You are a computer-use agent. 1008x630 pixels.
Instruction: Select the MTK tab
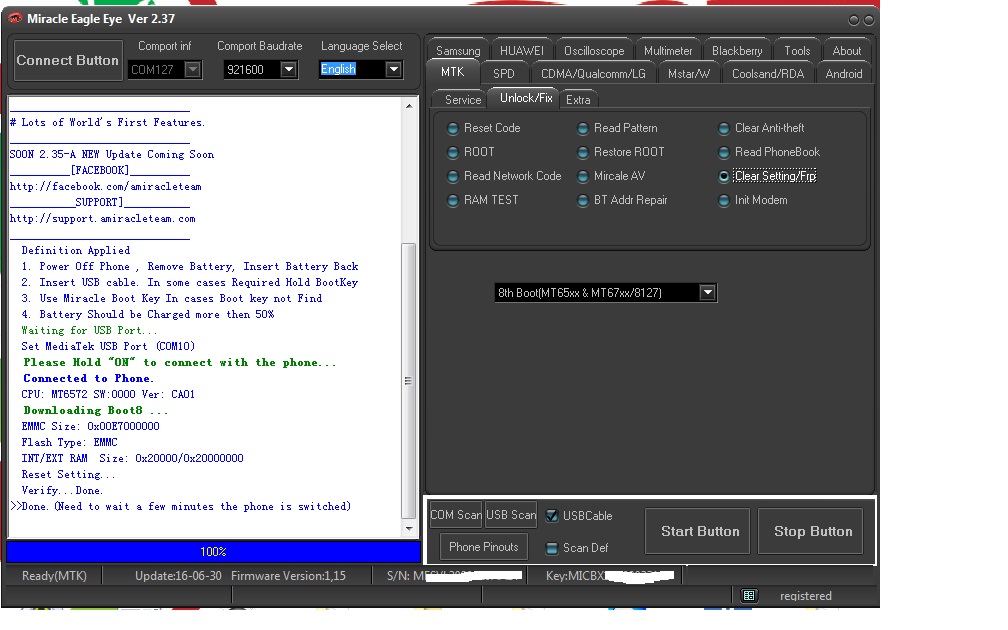pyautogui.click(x=453, y=72)
